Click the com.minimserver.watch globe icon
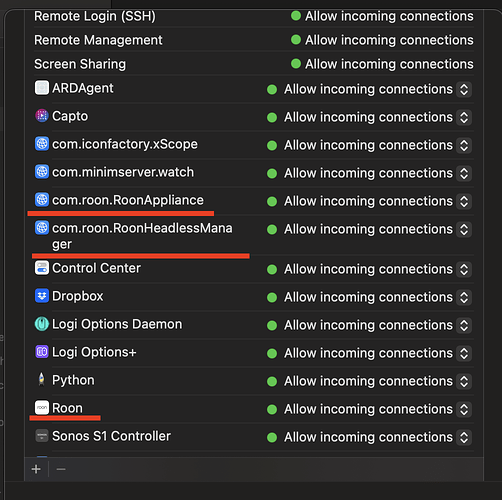 (x=42, y=172)
